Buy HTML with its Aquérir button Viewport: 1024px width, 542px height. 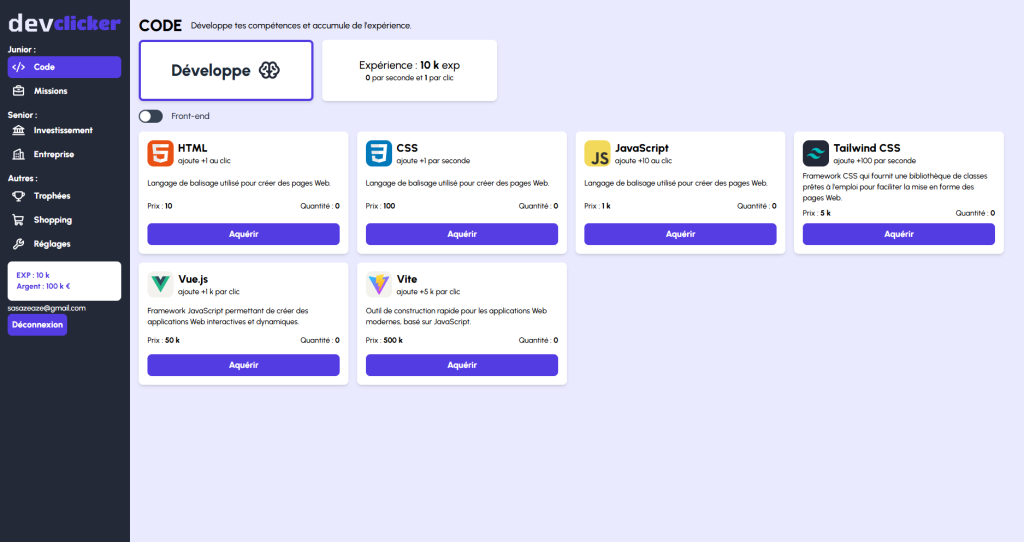[x=243, y=234]
